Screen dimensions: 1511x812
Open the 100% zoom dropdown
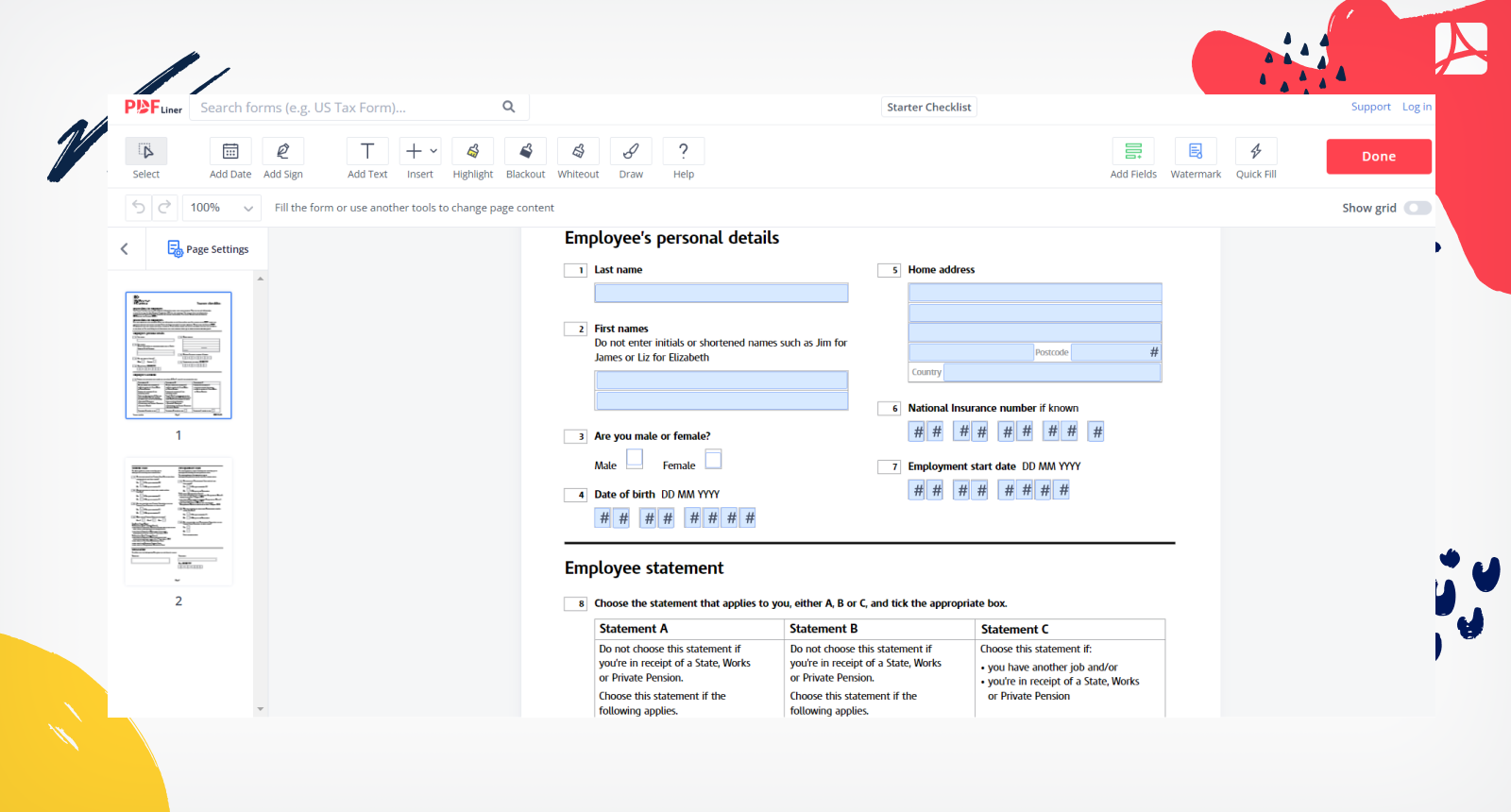tap(222, 208)
